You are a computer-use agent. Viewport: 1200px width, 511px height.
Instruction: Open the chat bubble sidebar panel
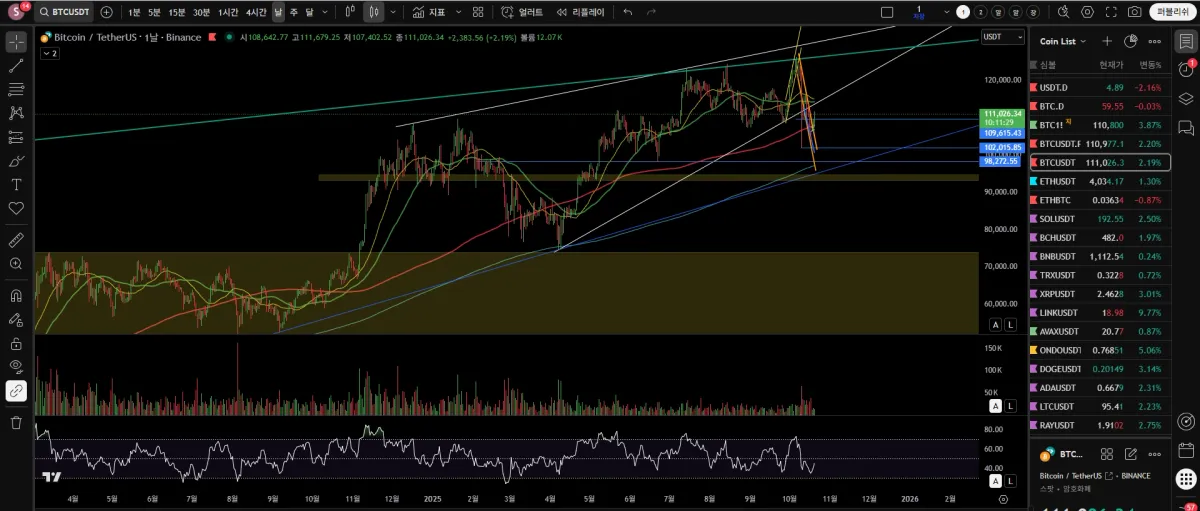[1186, 128]
